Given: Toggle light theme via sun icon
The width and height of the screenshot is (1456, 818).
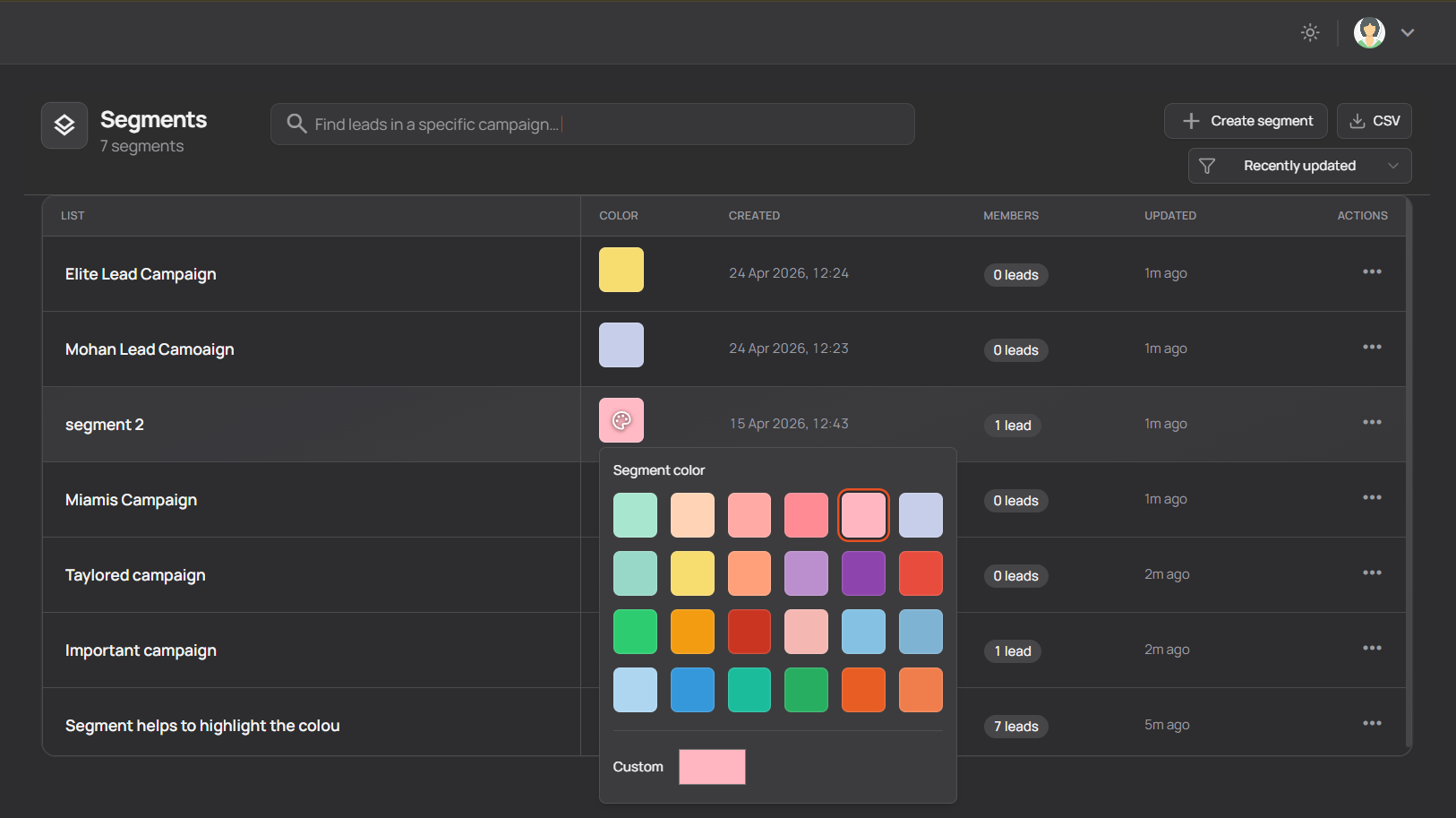Looking at the screenshot, I should [x=1310, y=32].
